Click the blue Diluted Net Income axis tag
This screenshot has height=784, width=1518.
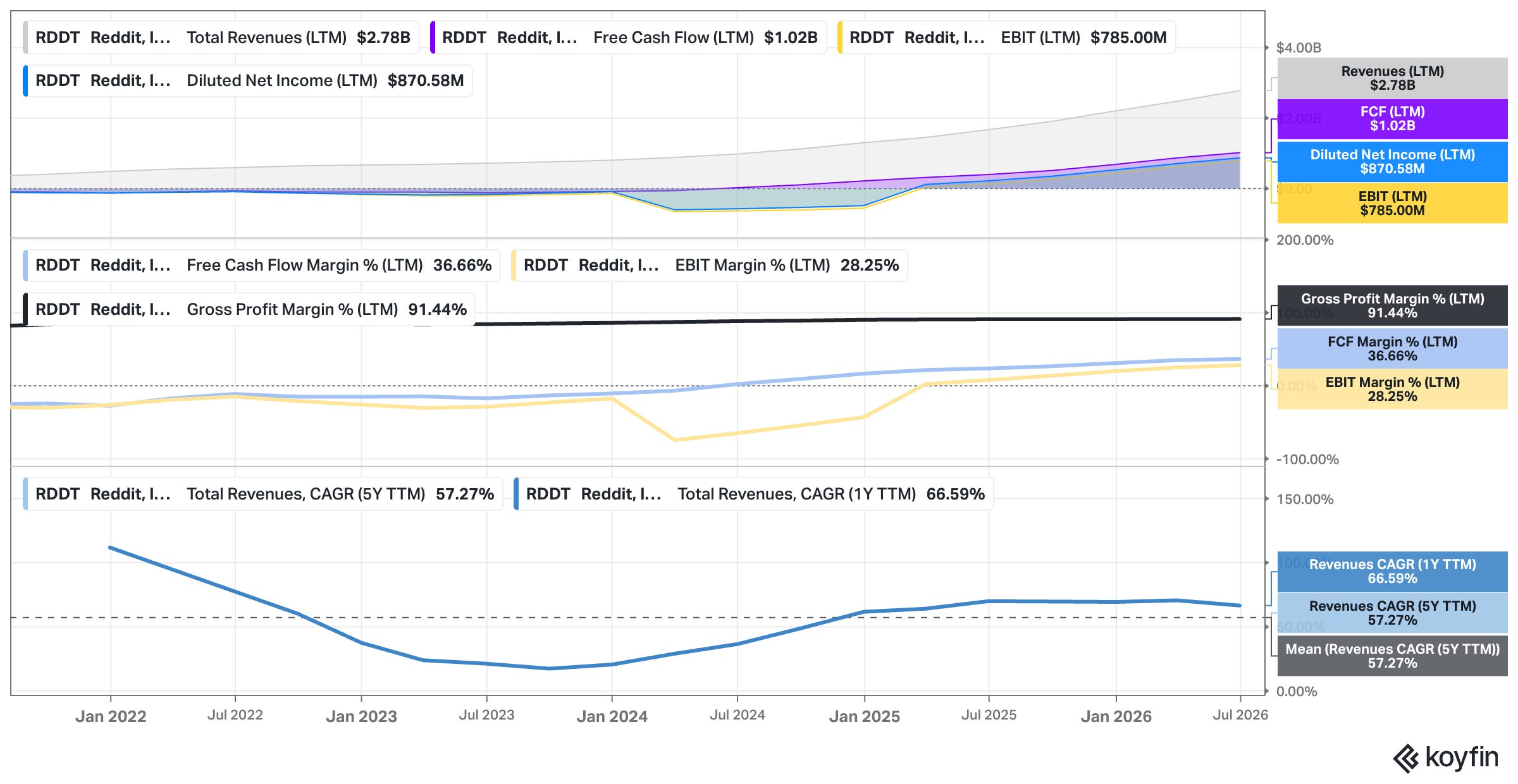[x=1392, y=162]
